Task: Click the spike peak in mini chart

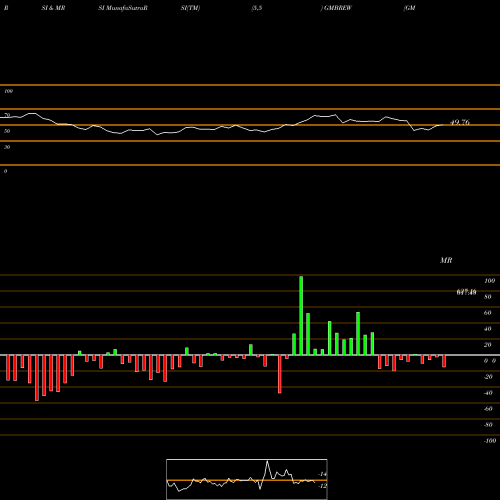Action: click(267, 462)
